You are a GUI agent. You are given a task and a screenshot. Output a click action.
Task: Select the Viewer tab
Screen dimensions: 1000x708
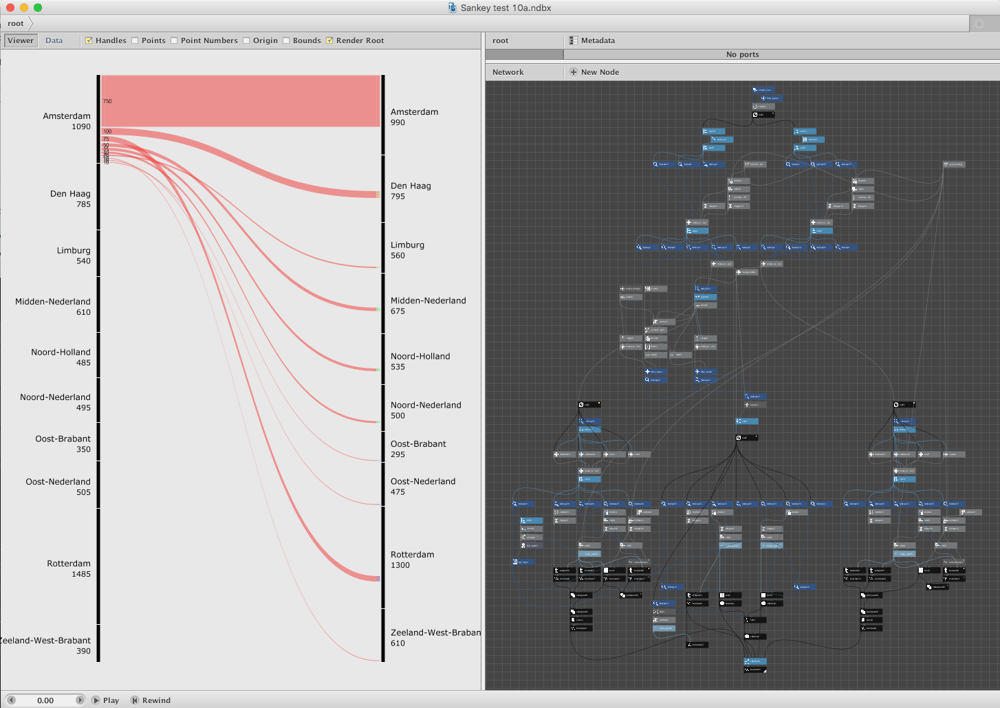click(20, 40)
